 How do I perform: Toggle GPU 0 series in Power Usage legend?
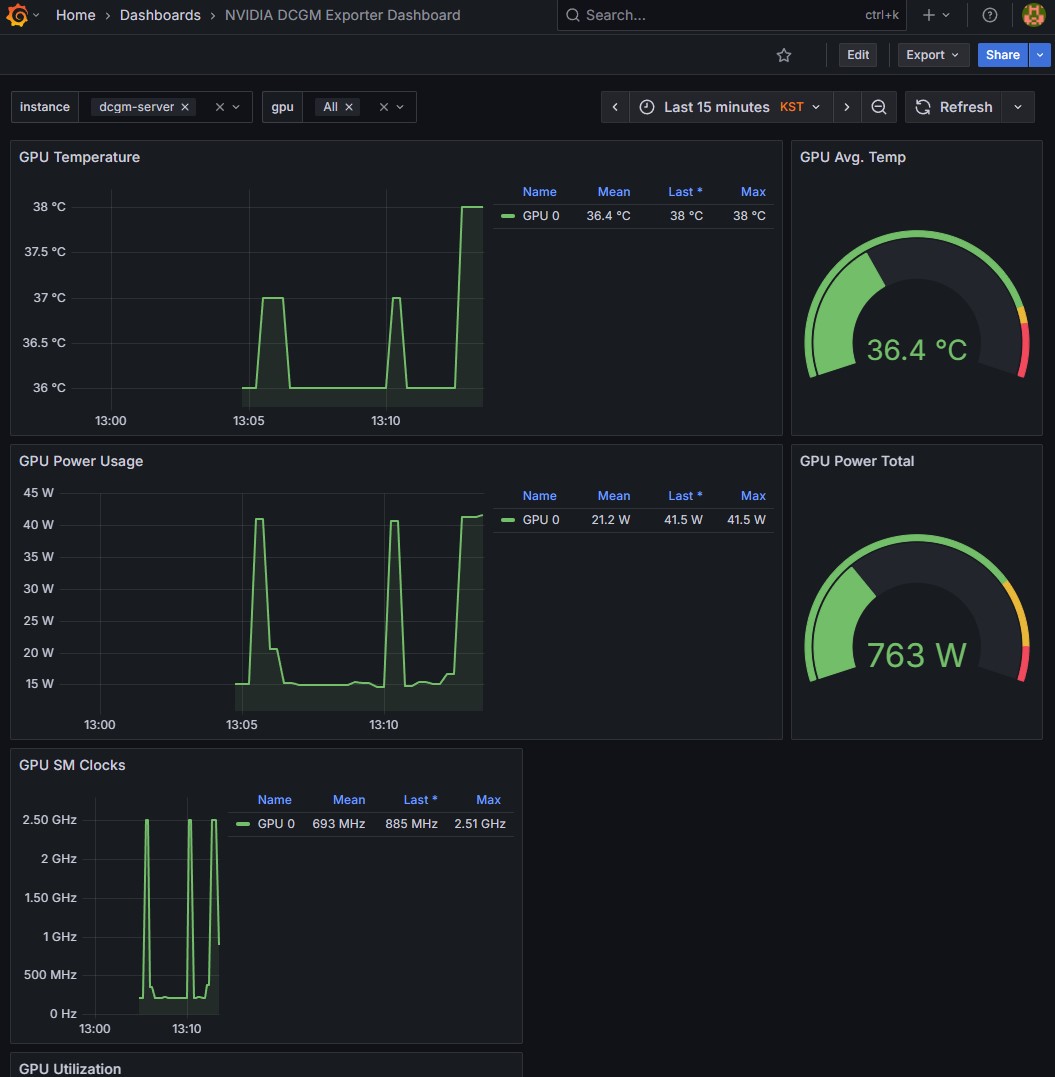pyautogui.click(x=541, y=520)
